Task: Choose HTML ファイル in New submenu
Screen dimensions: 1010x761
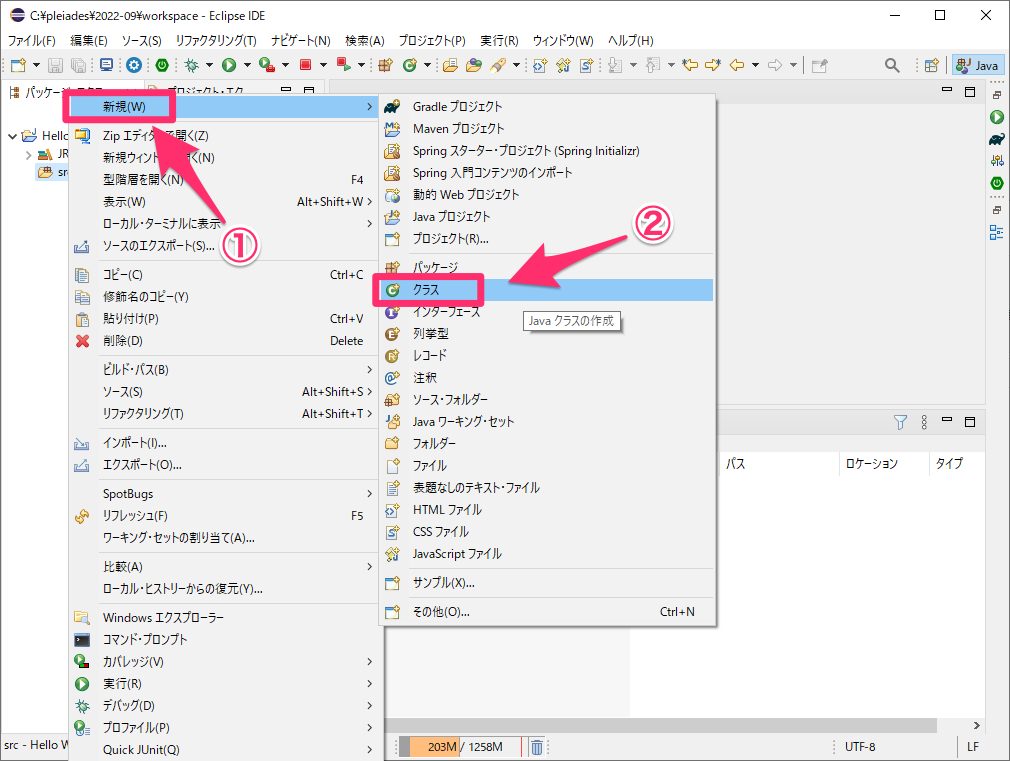Action: click(548, 510)
